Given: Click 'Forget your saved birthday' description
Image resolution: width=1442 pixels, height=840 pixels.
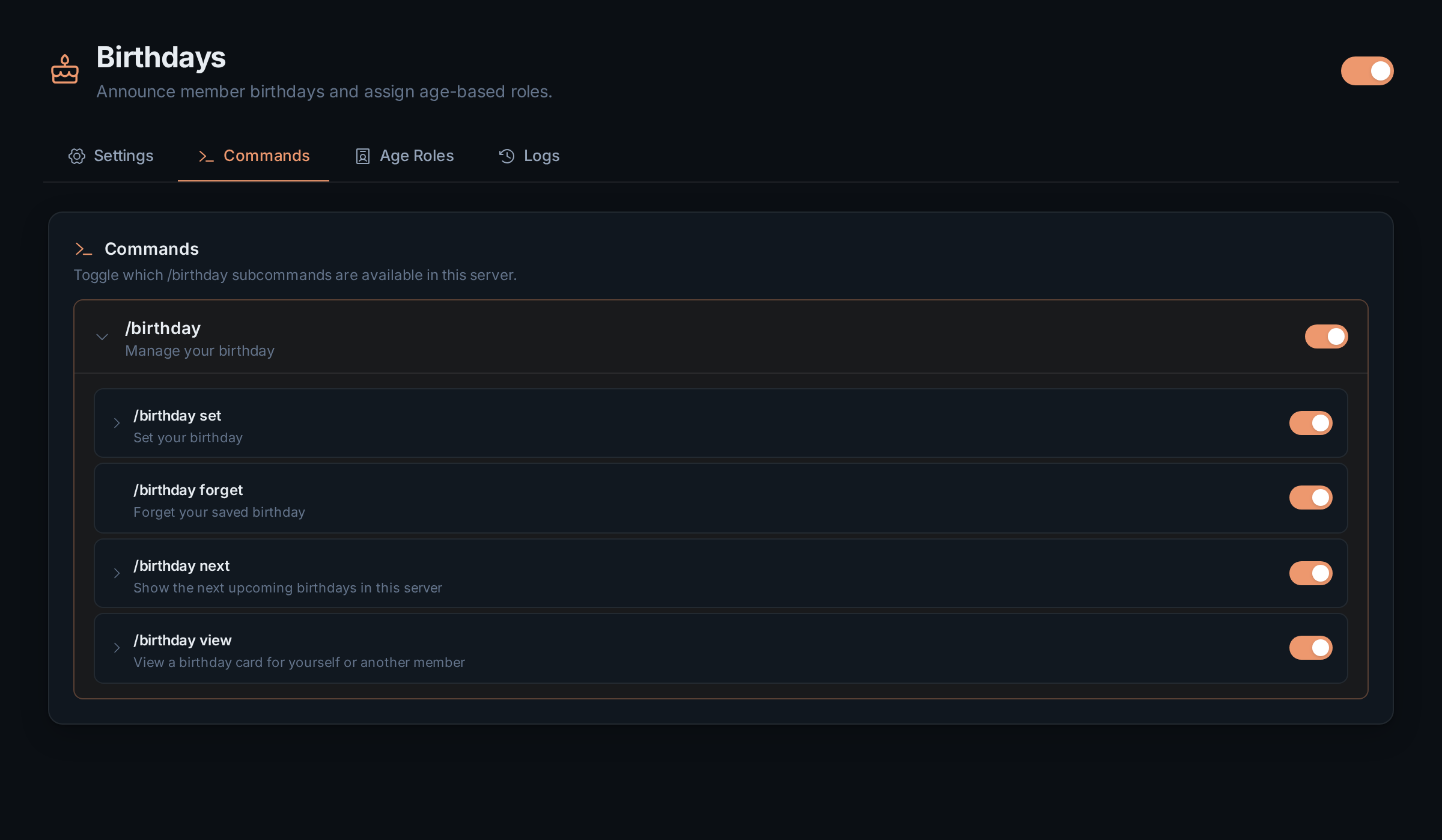Looking at the screenshot, I should coord(219,512).
